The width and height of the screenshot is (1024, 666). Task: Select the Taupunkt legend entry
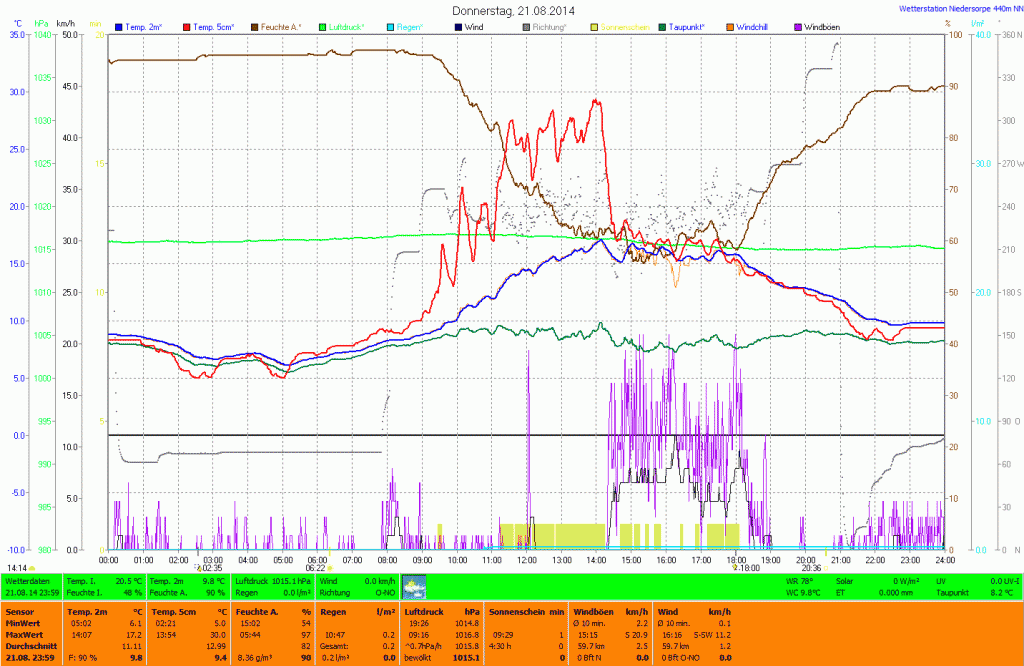[x=697, y=26]
